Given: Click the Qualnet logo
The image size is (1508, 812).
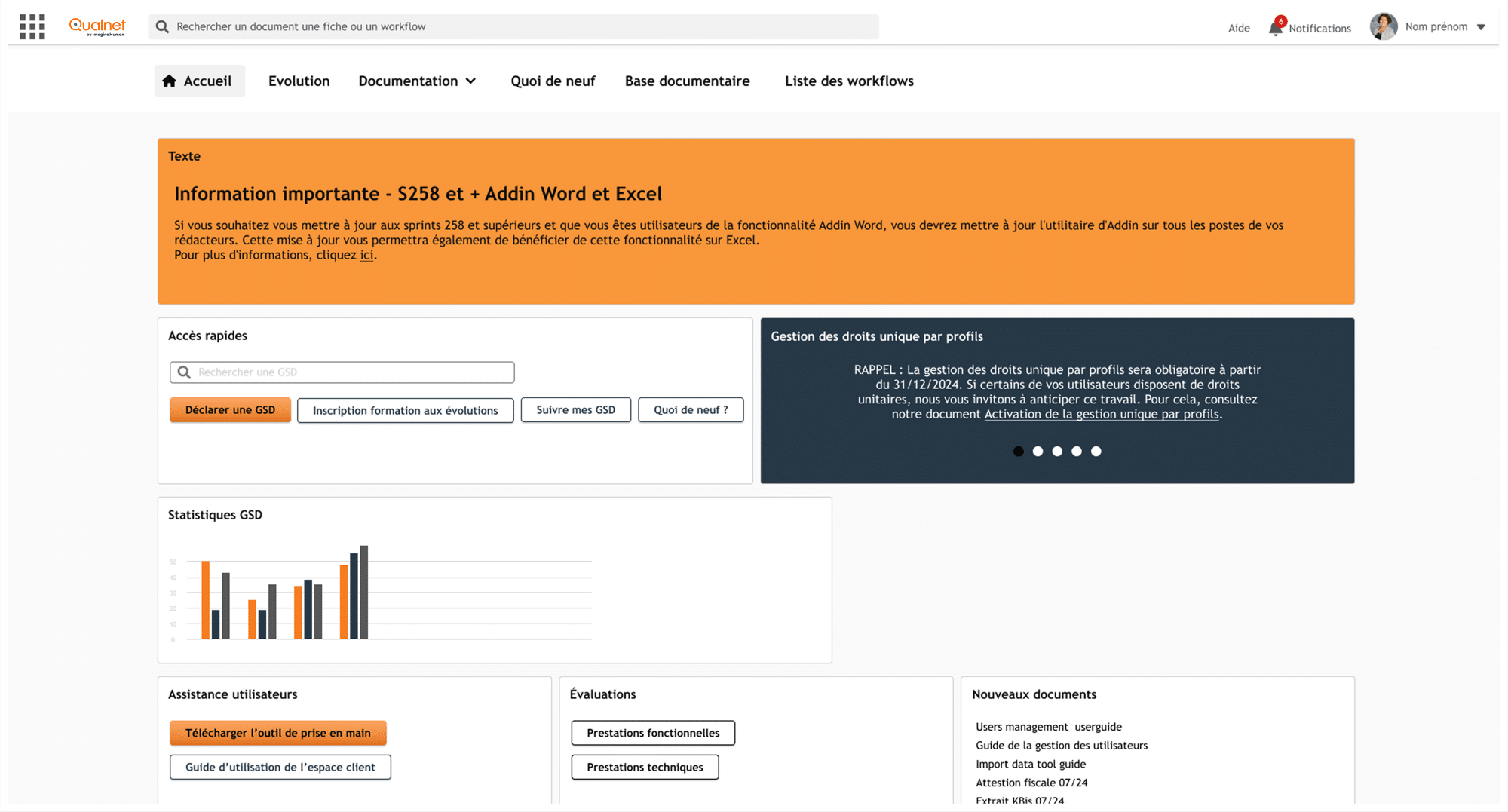Looking at the screenshot, I should (x=97, y=27).
